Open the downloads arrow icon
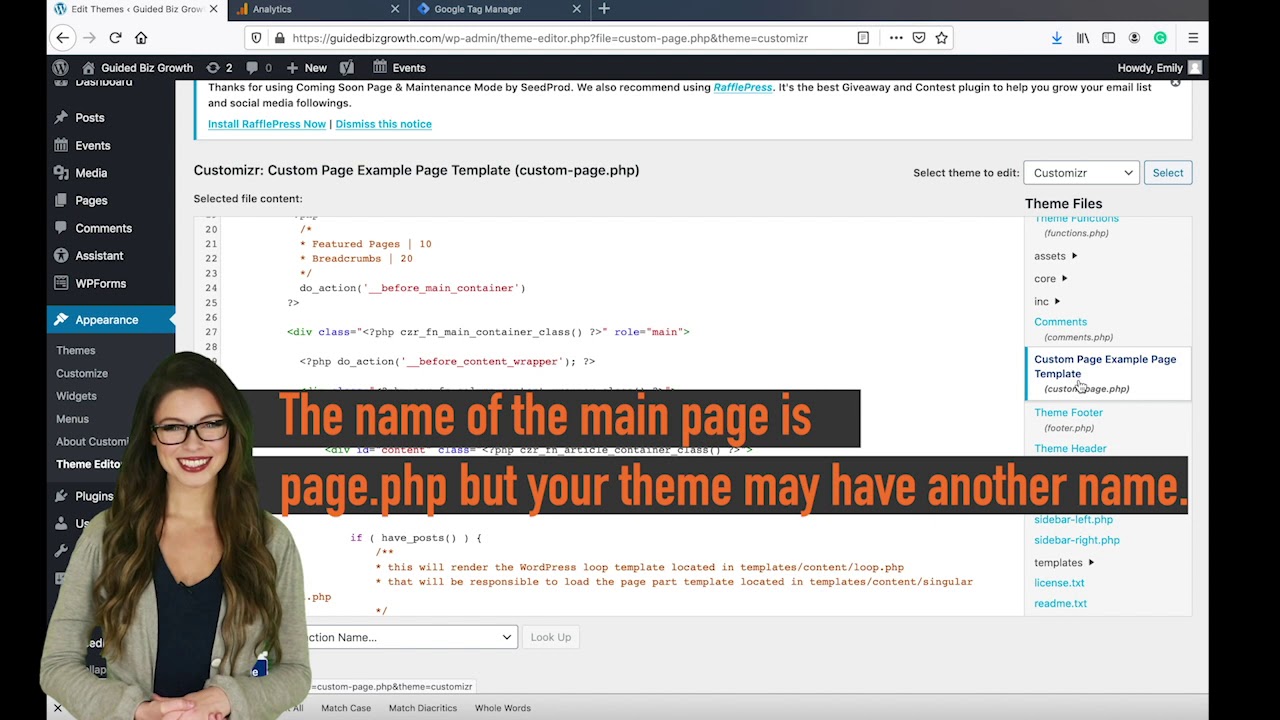The height and width of the screenshot is (720, 1280). 1057,38
